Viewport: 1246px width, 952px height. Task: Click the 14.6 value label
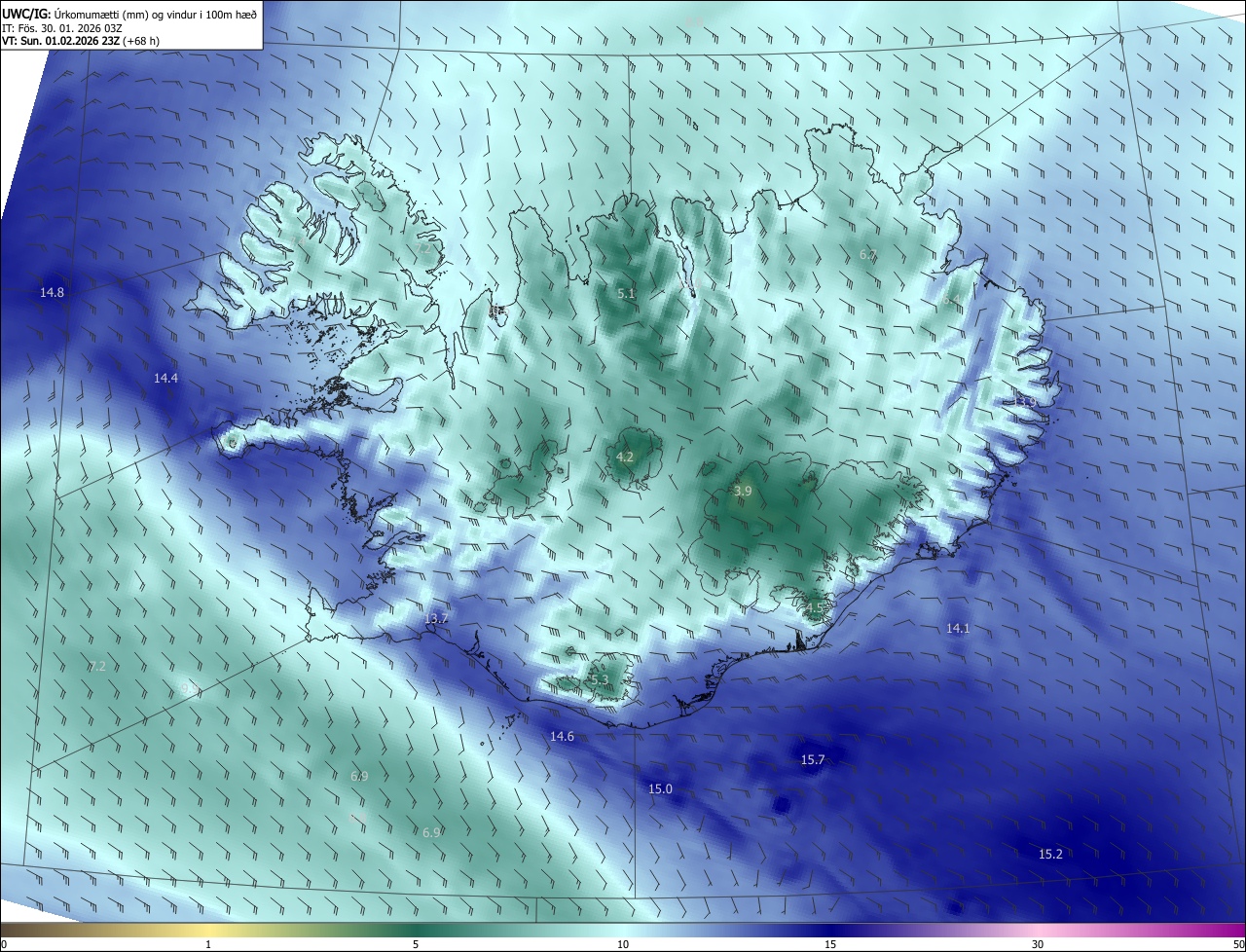(562, 737)
